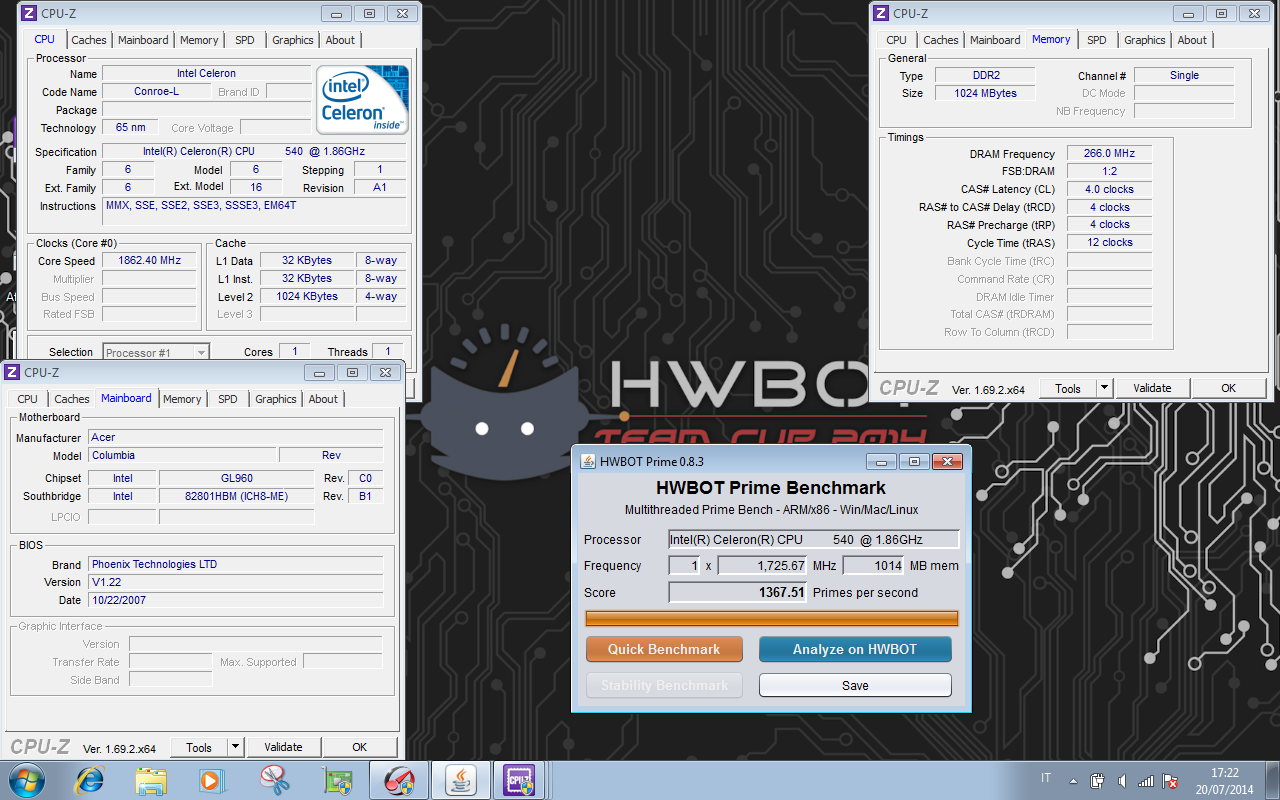The image size is (1280, 800).
Task: Click Tools button in the Mainboard CPU-Z window
Action: click(199, 747)
